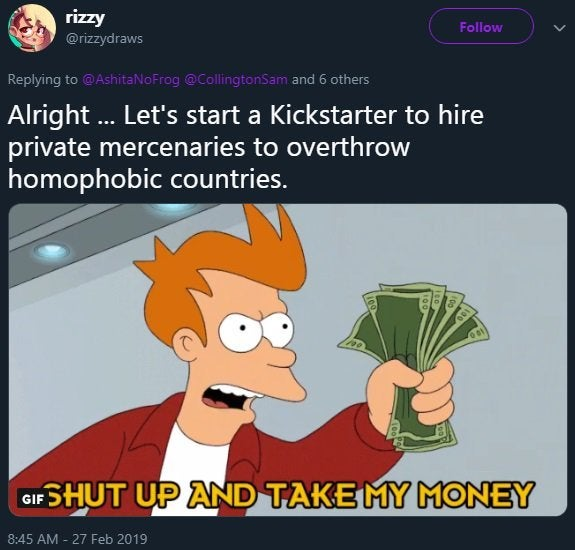Click the words 'homophobic countries' in tweet
Image resolution: width=575 pixels, height=550 pixels.
(147, 179)
